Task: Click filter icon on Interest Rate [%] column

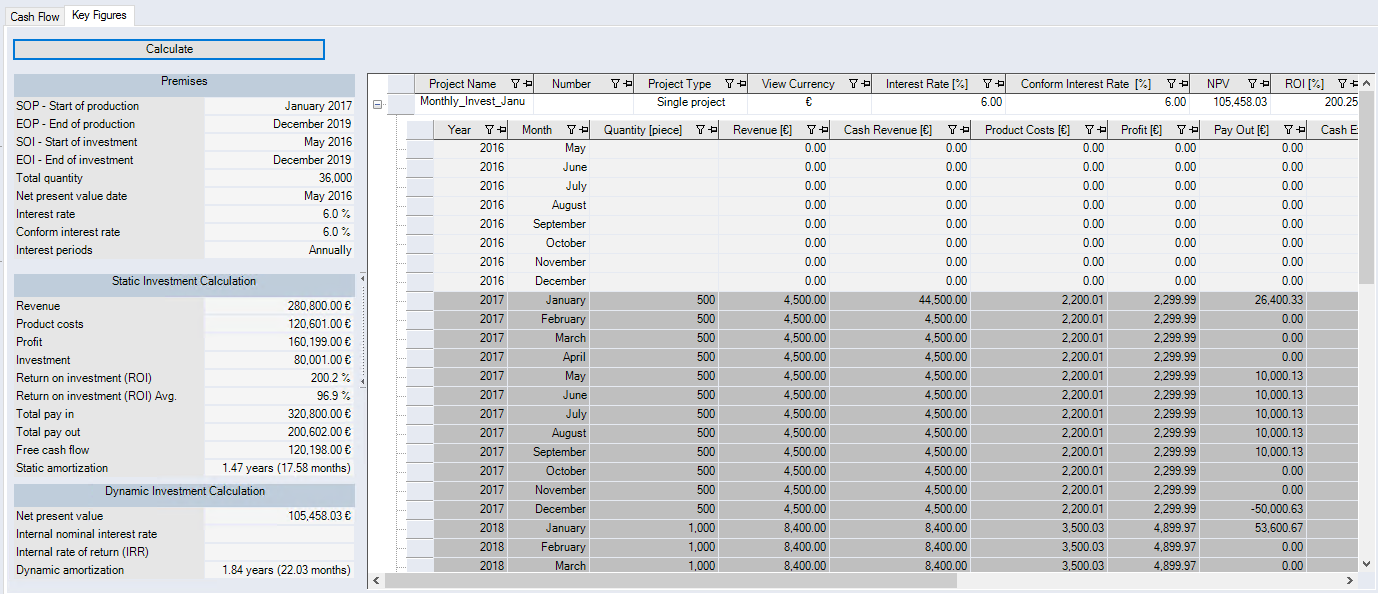Action: pyautogui.click(x=986, y=84)
